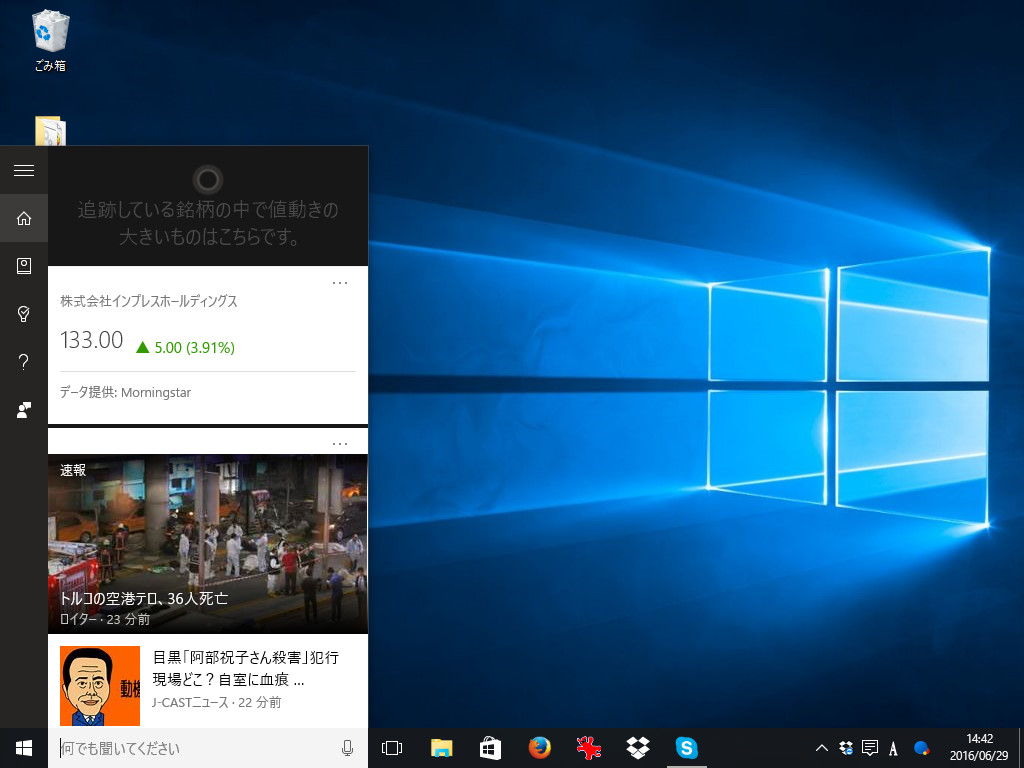The image size is (1024, 768).
Task: Open the Cortana hamburger menu
Action: coord(24,170)
